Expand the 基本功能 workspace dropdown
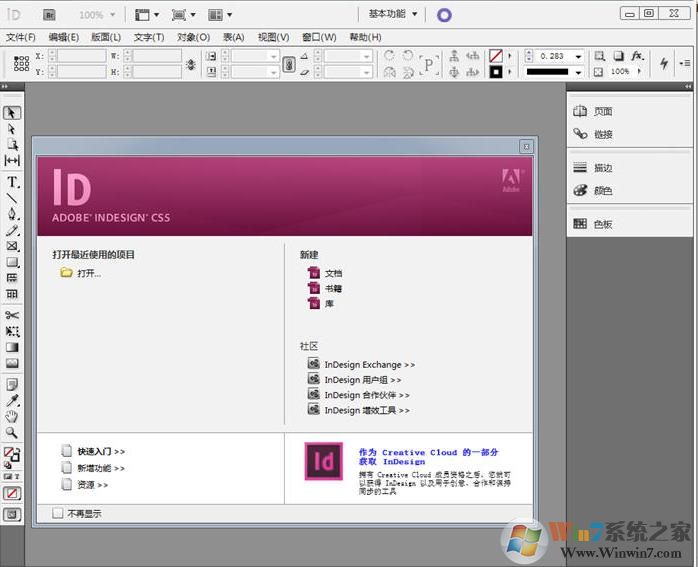This screenshot has height=567, width=698. tap(393, 15)
